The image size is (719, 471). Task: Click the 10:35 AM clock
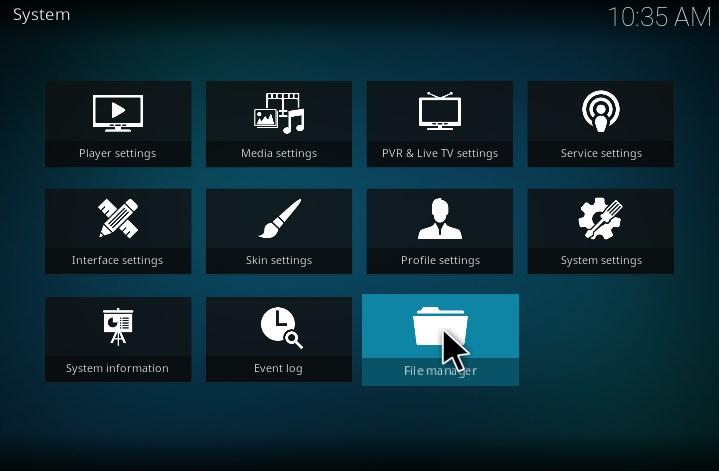(659, 17)
